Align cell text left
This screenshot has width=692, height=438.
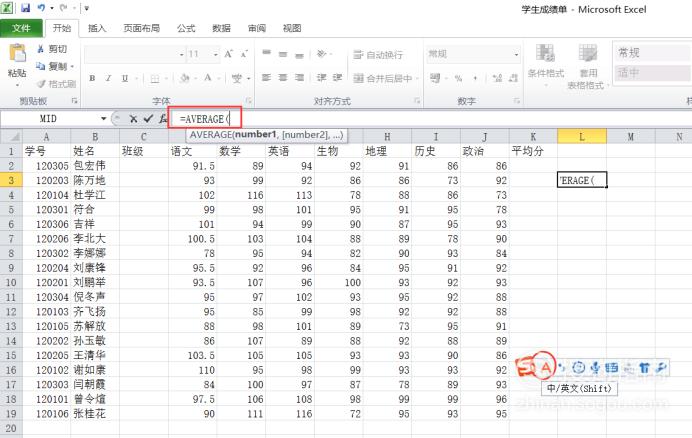coord(267,78)
